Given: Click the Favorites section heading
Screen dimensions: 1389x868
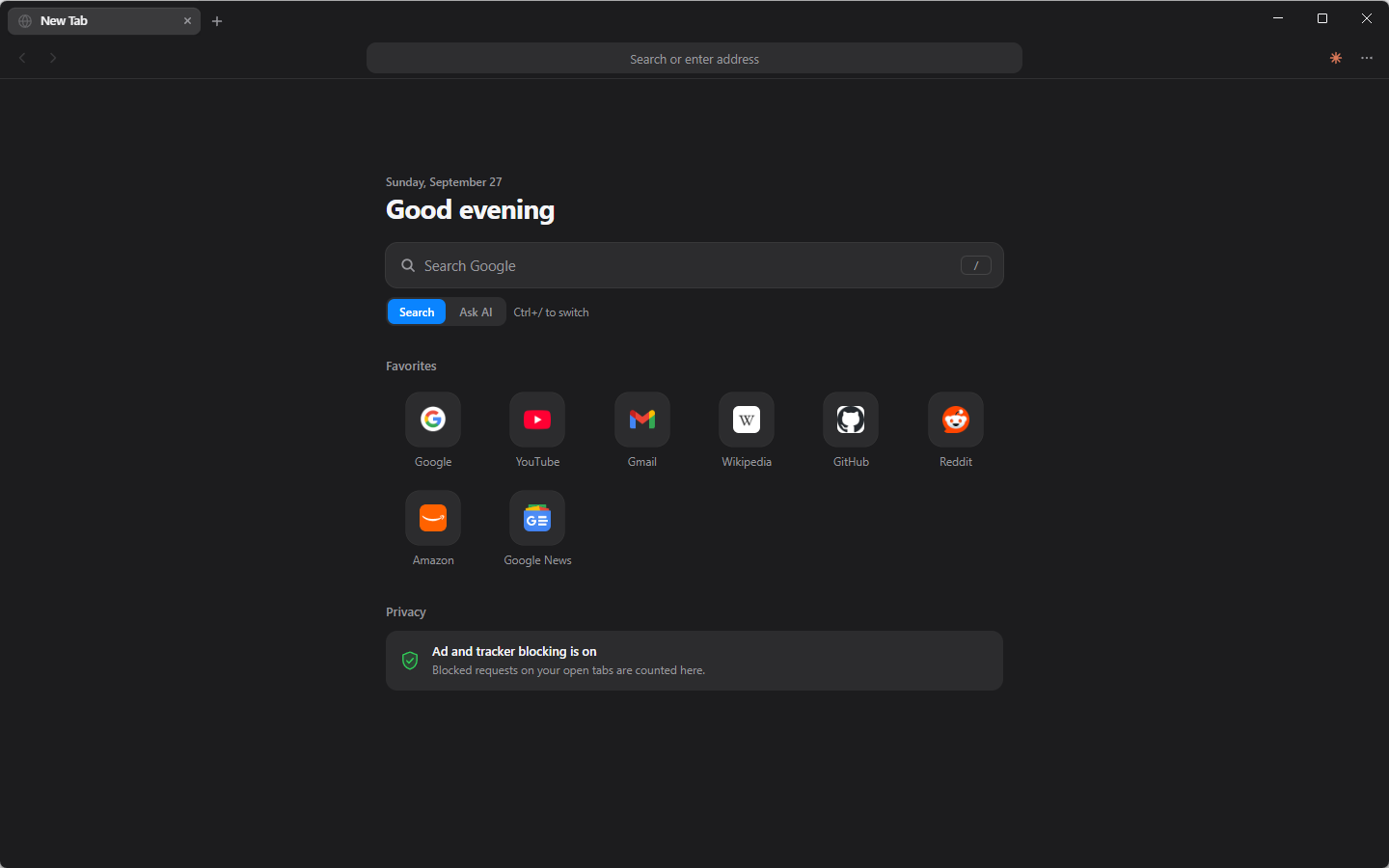Looking at the screenshot, I should 411,366.
